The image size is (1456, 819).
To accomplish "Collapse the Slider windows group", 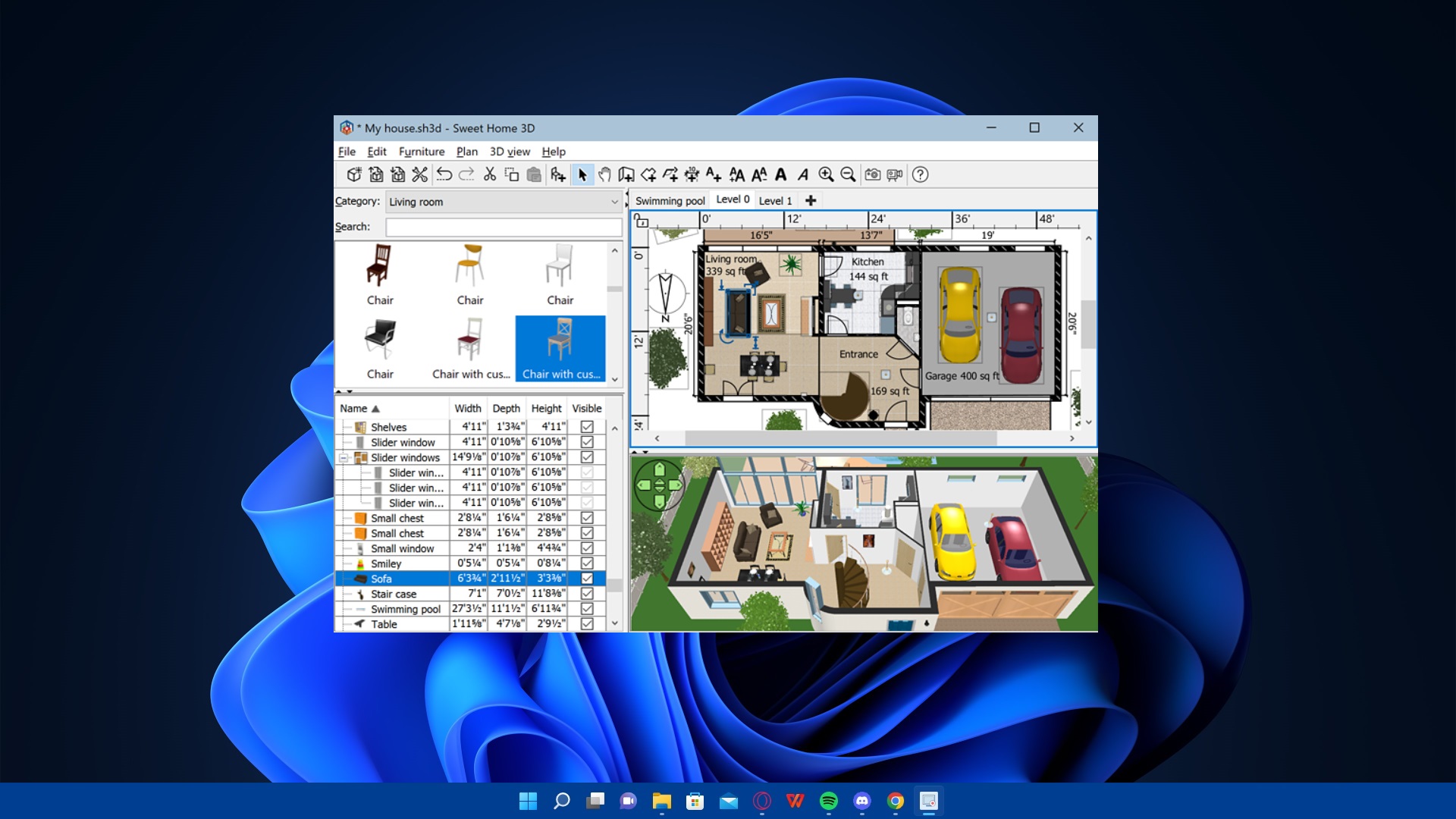I will (x=344, y=458).
